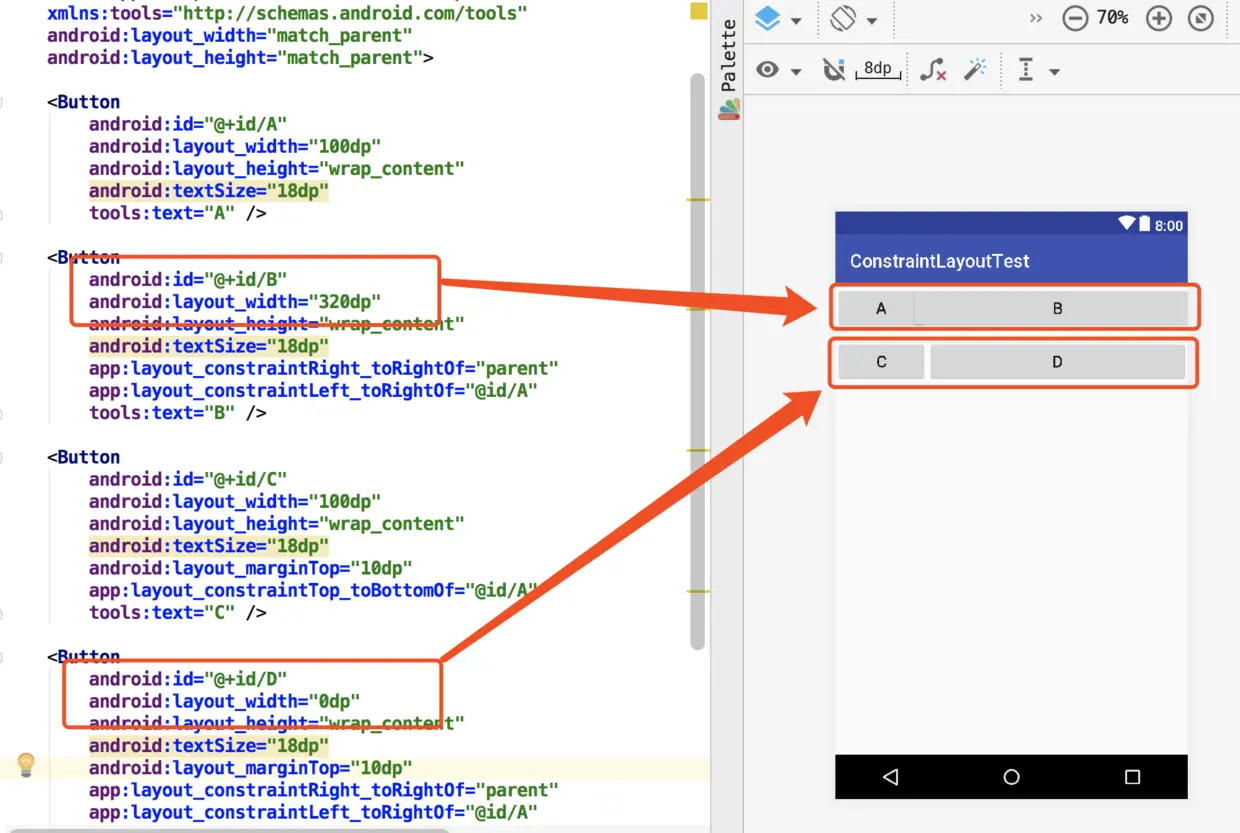Click the android:id="@+id/C" line
The height and width of the screenshot is (833, 1240).
(187, 479)
